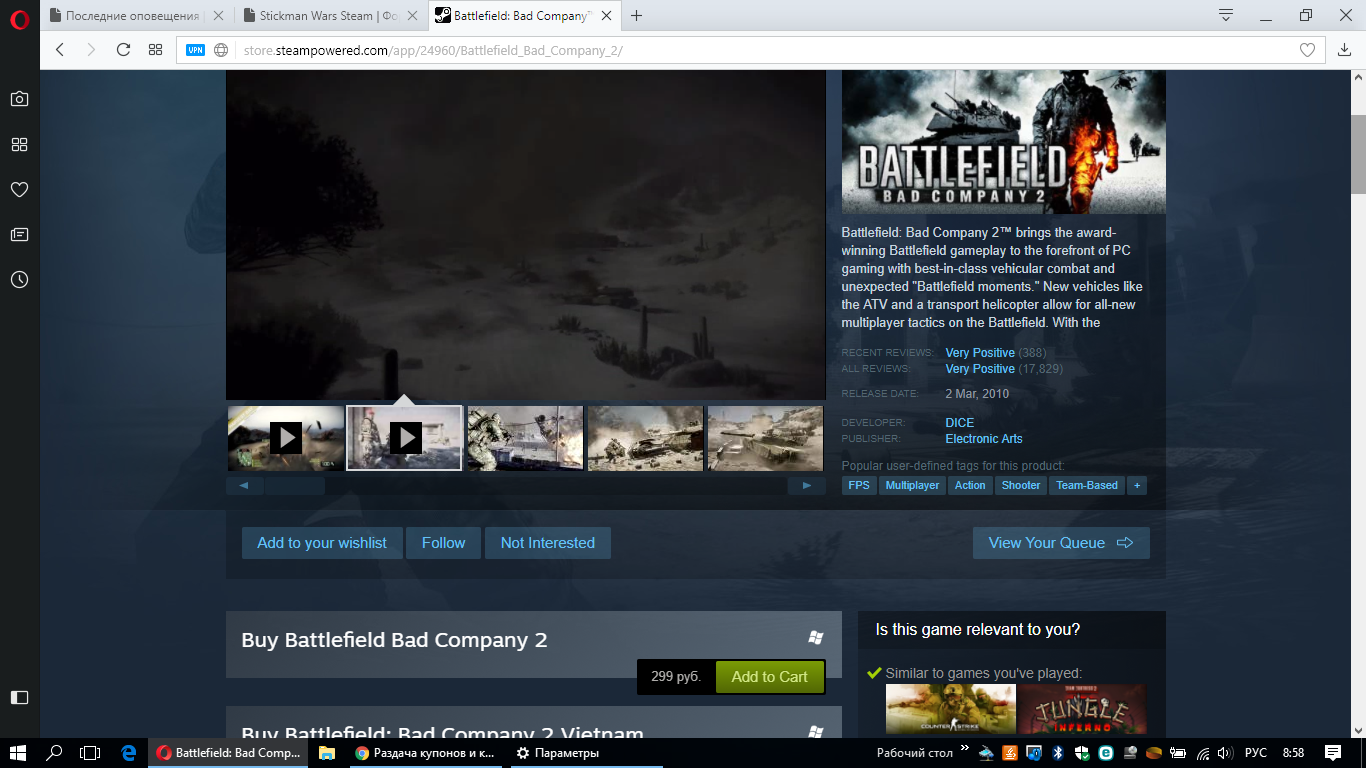Click the thumbnail strip scroll handle

295,486
